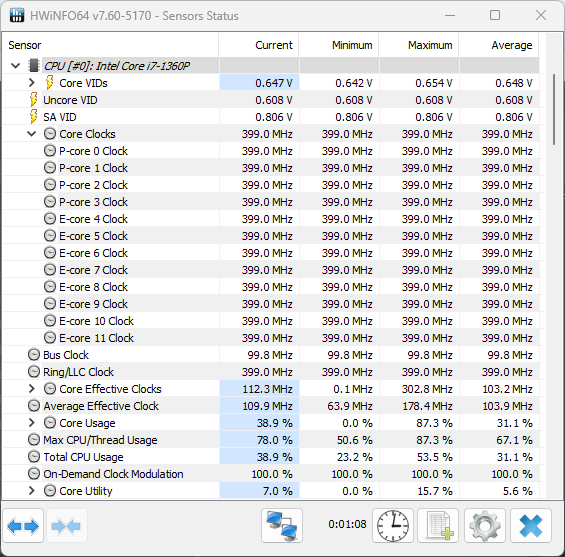Viewport: 565px width, 557px height.
Task: Click the HWiNFO64 title bar app icon
Action: (x=17, y=15)
